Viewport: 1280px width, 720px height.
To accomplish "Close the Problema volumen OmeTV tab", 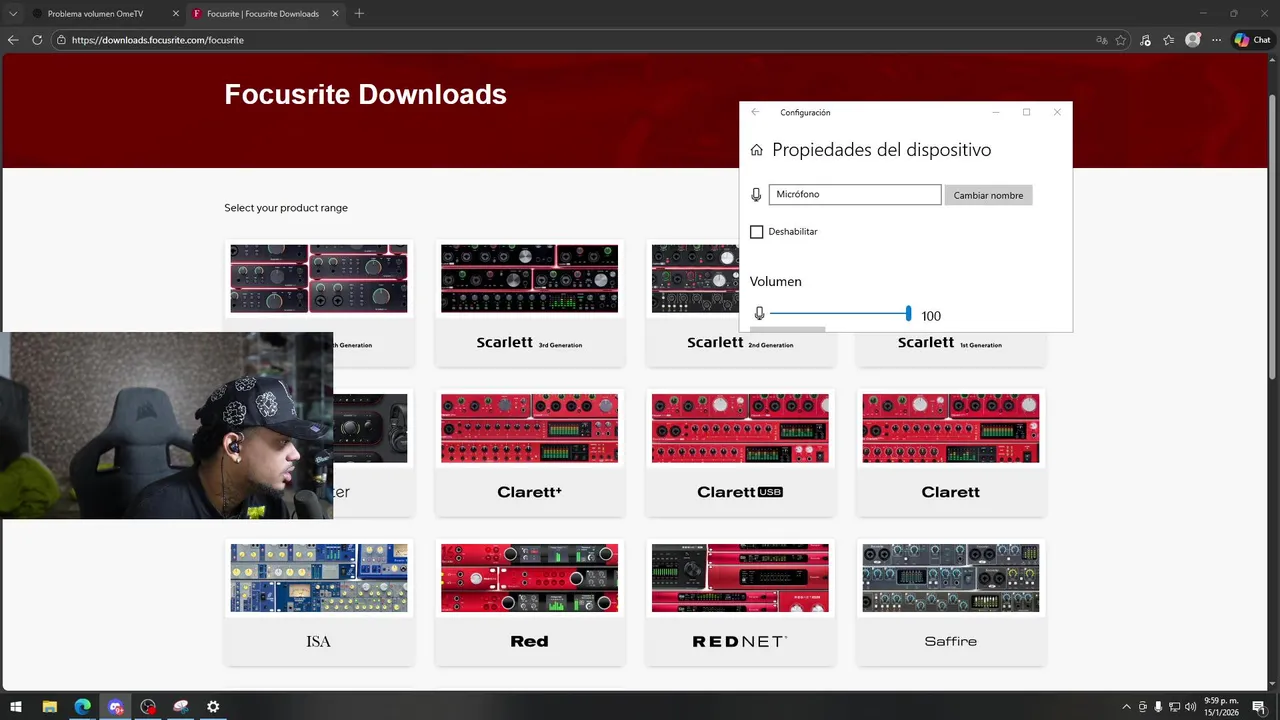I will click(175, 14).
